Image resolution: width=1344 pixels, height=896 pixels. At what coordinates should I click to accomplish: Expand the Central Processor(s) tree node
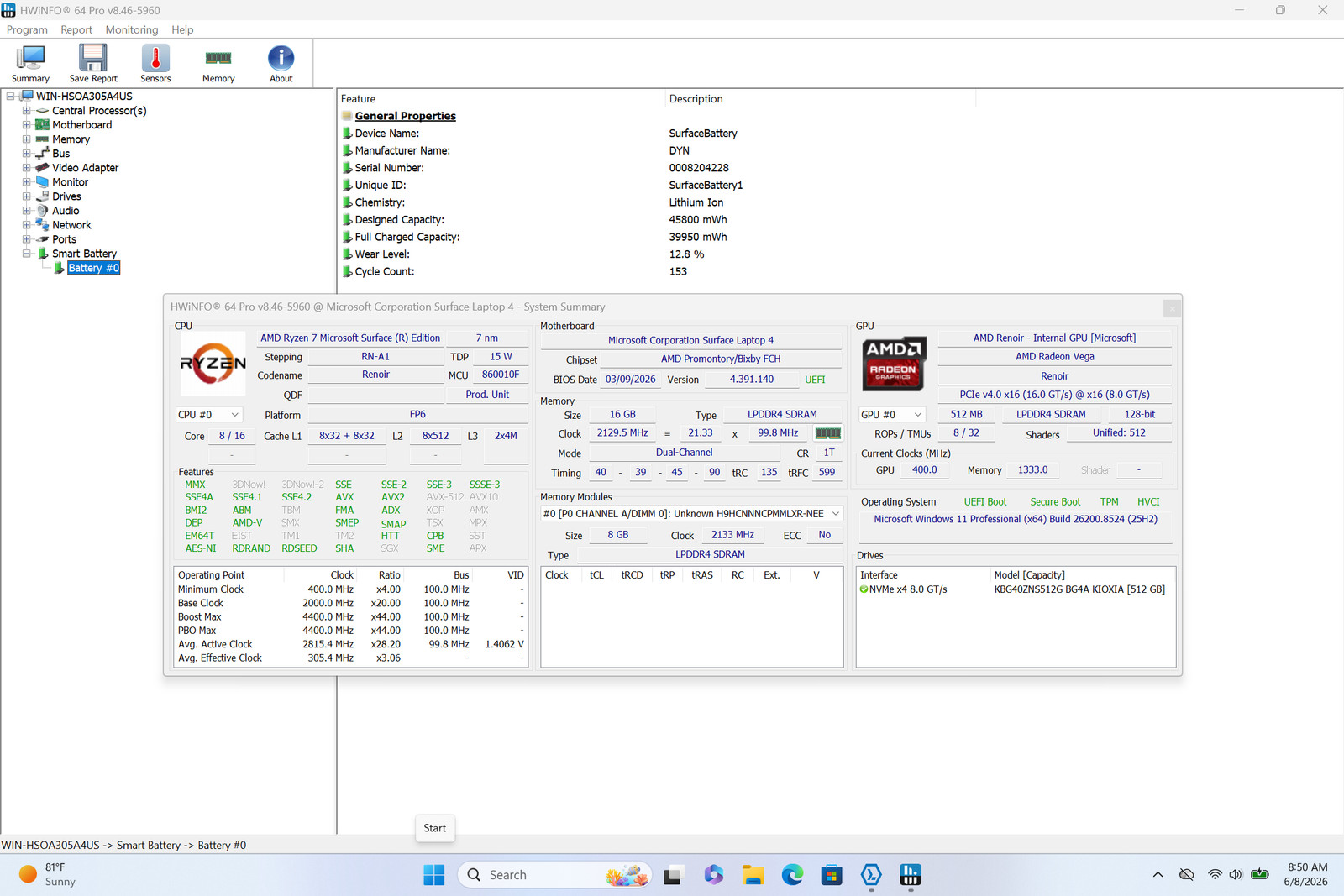26,111
